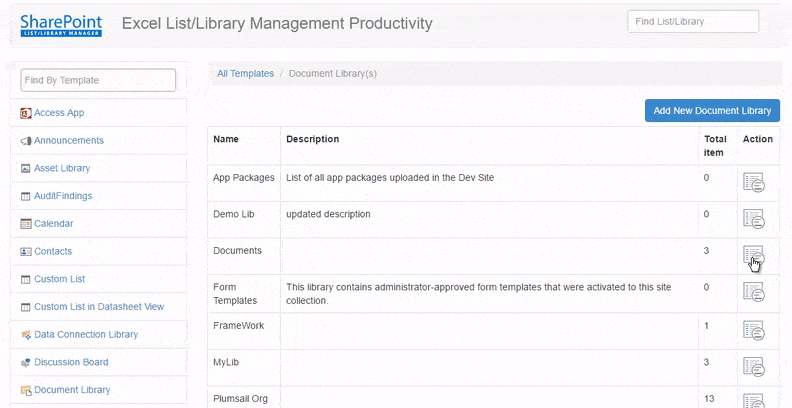The image size is (792, 408).
Task: Click the AuditFindings list icon
Action: click(x=26, y=196)
